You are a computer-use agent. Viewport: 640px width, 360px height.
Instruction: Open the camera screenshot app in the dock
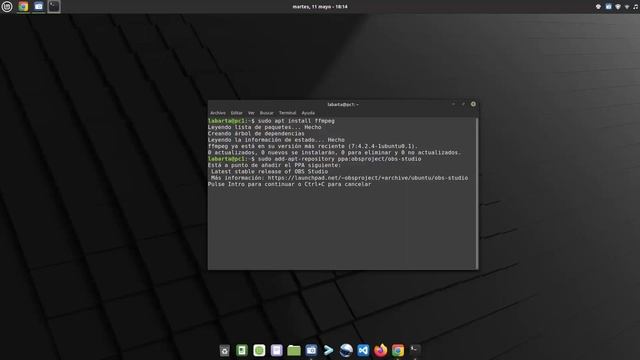311,350
